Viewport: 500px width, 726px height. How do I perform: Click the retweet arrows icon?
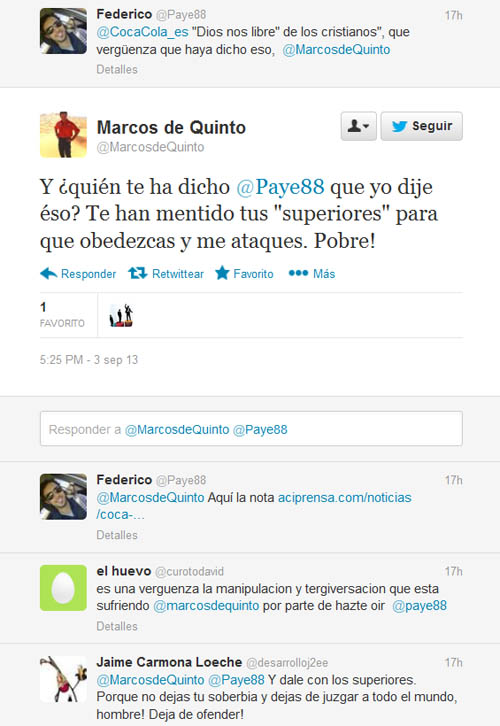point(138,273)
